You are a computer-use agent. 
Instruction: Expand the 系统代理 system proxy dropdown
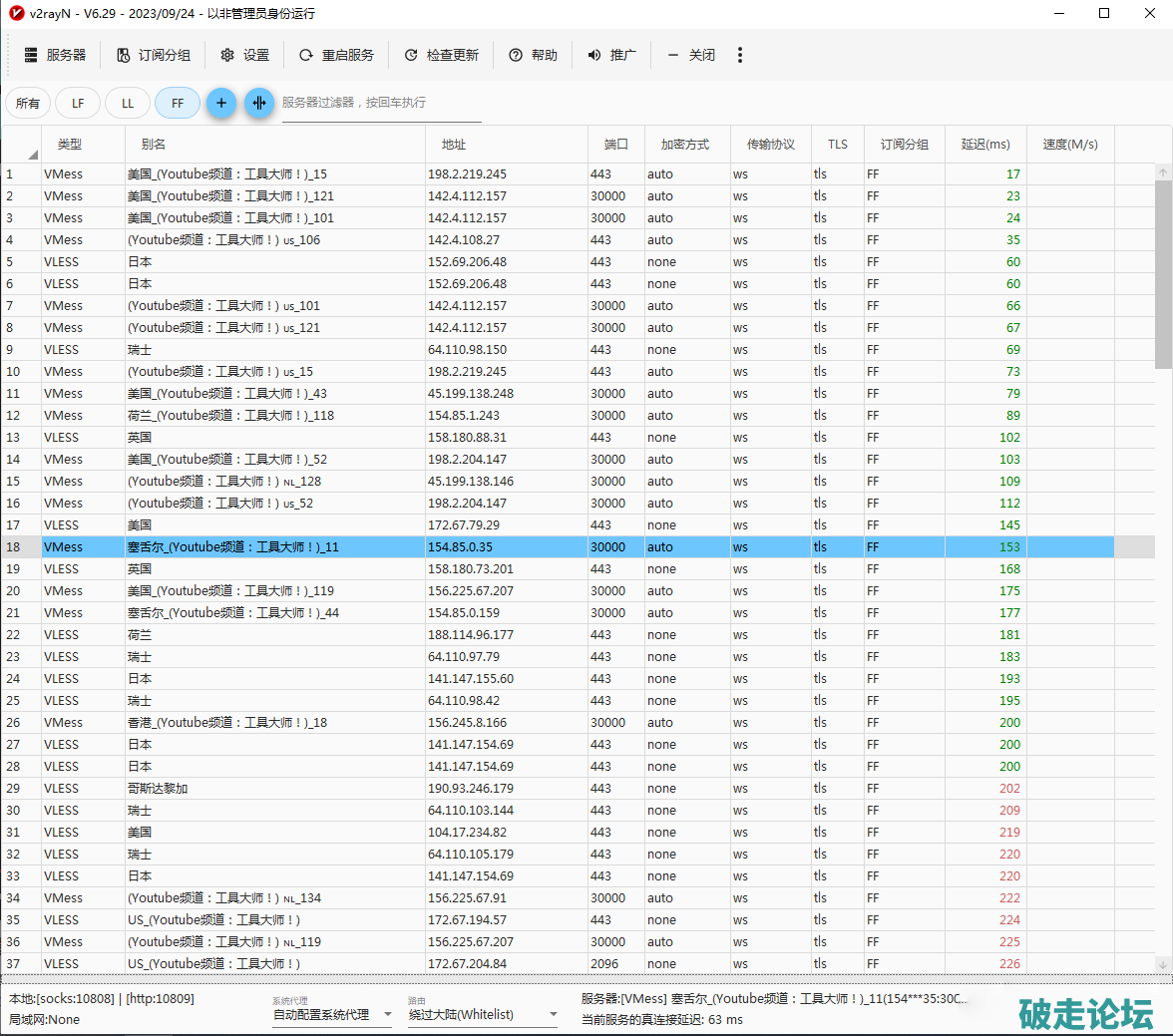pyautogui.click(x=387, y=1015)
